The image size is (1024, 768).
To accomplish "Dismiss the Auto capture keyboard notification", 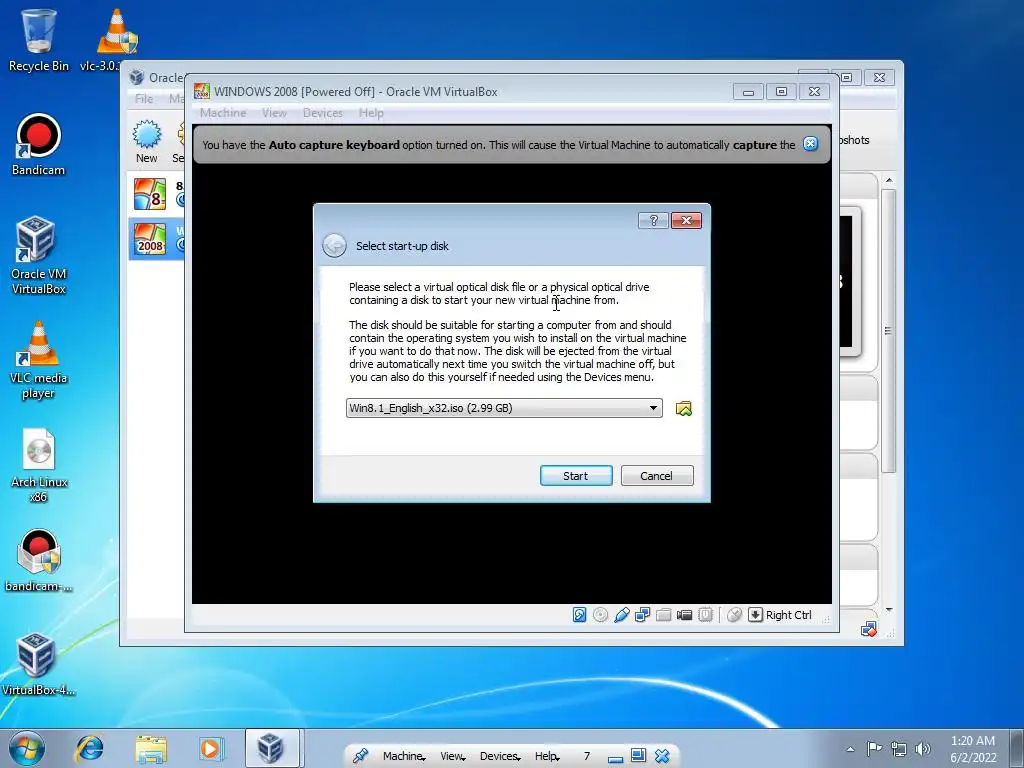I will pos(810,144).
